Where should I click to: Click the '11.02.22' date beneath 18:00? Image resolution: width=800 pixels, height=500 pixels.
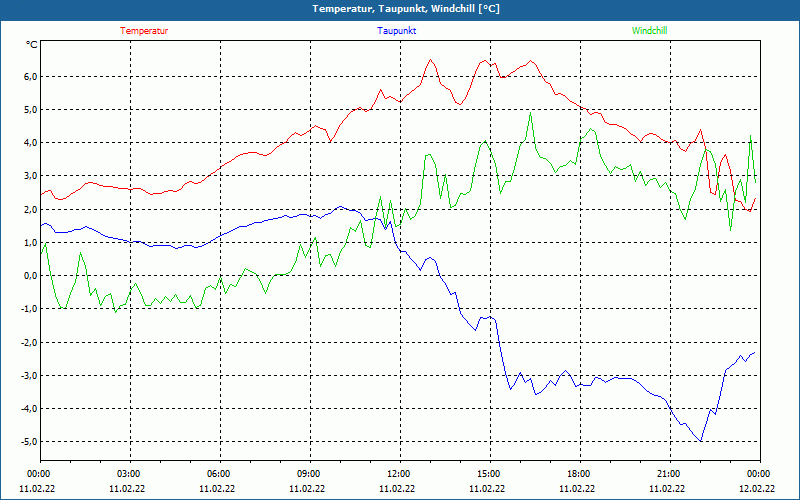coord(577,488)
